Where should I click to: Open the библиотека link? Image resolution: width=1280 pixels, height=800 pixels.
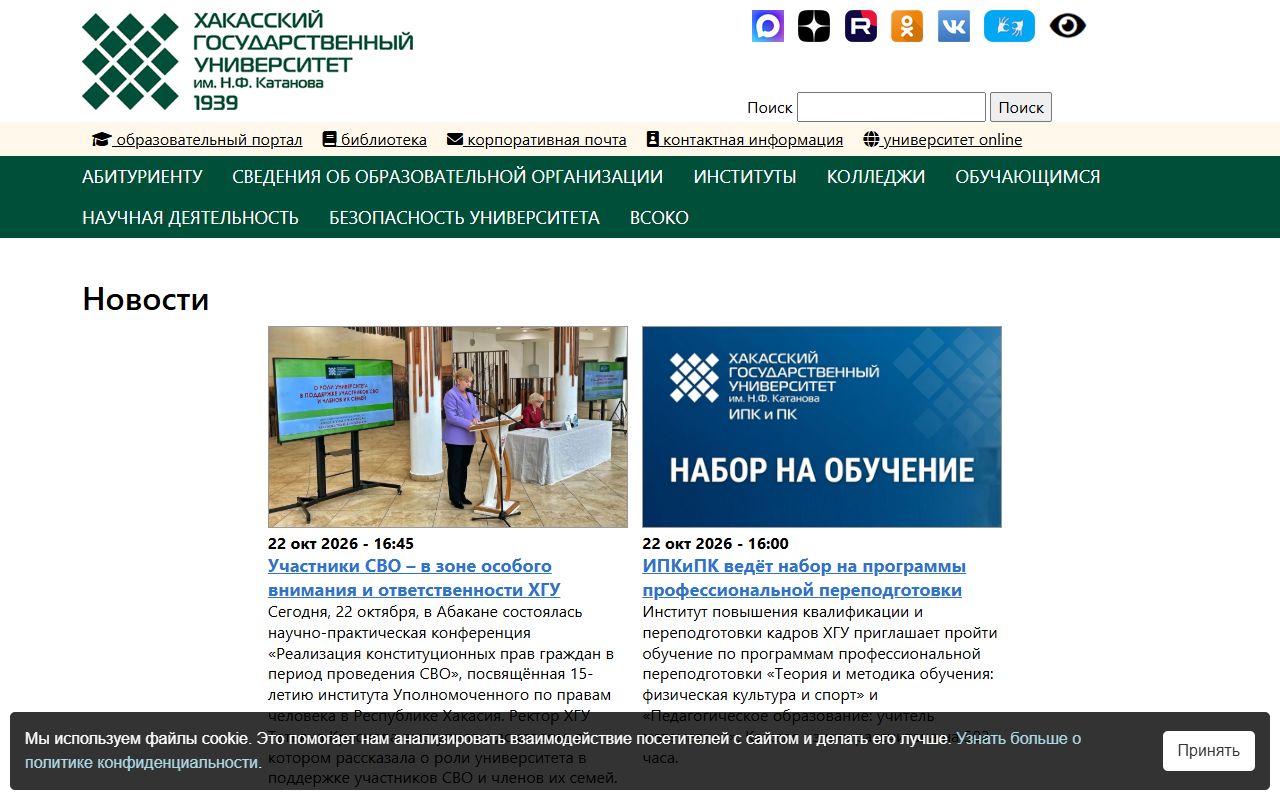pyautogui.click(x=375, y=140)
